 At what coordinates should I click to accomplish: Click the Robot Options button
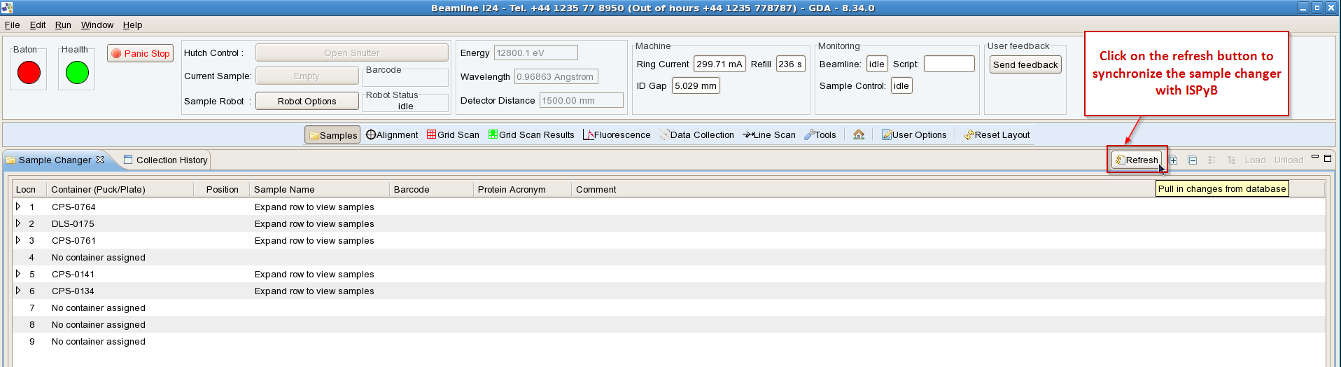pos(306,101)
